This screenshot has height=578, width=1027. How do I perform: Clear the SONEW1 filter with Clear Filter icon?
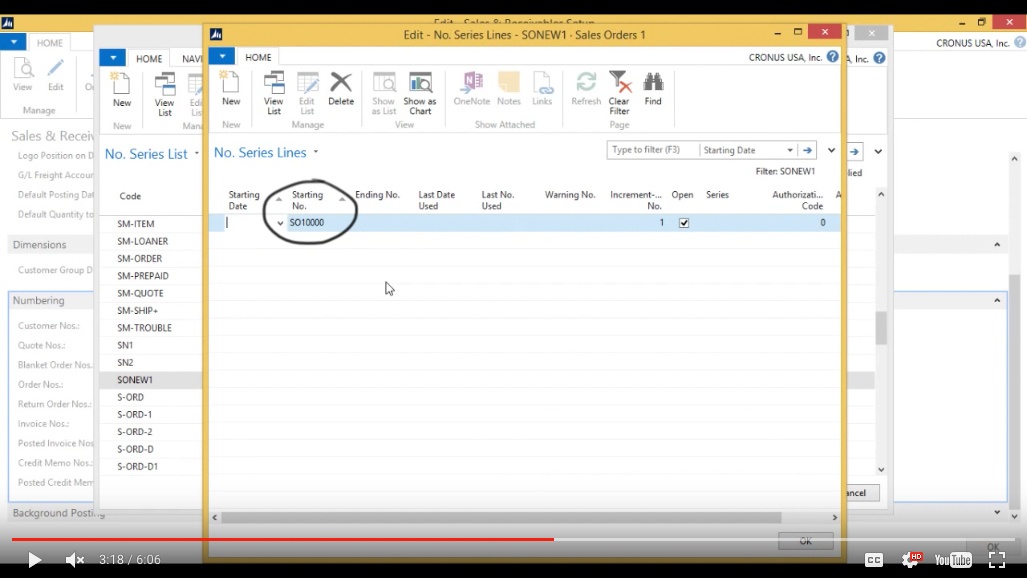pyautogui.click(x=619, y=90)
